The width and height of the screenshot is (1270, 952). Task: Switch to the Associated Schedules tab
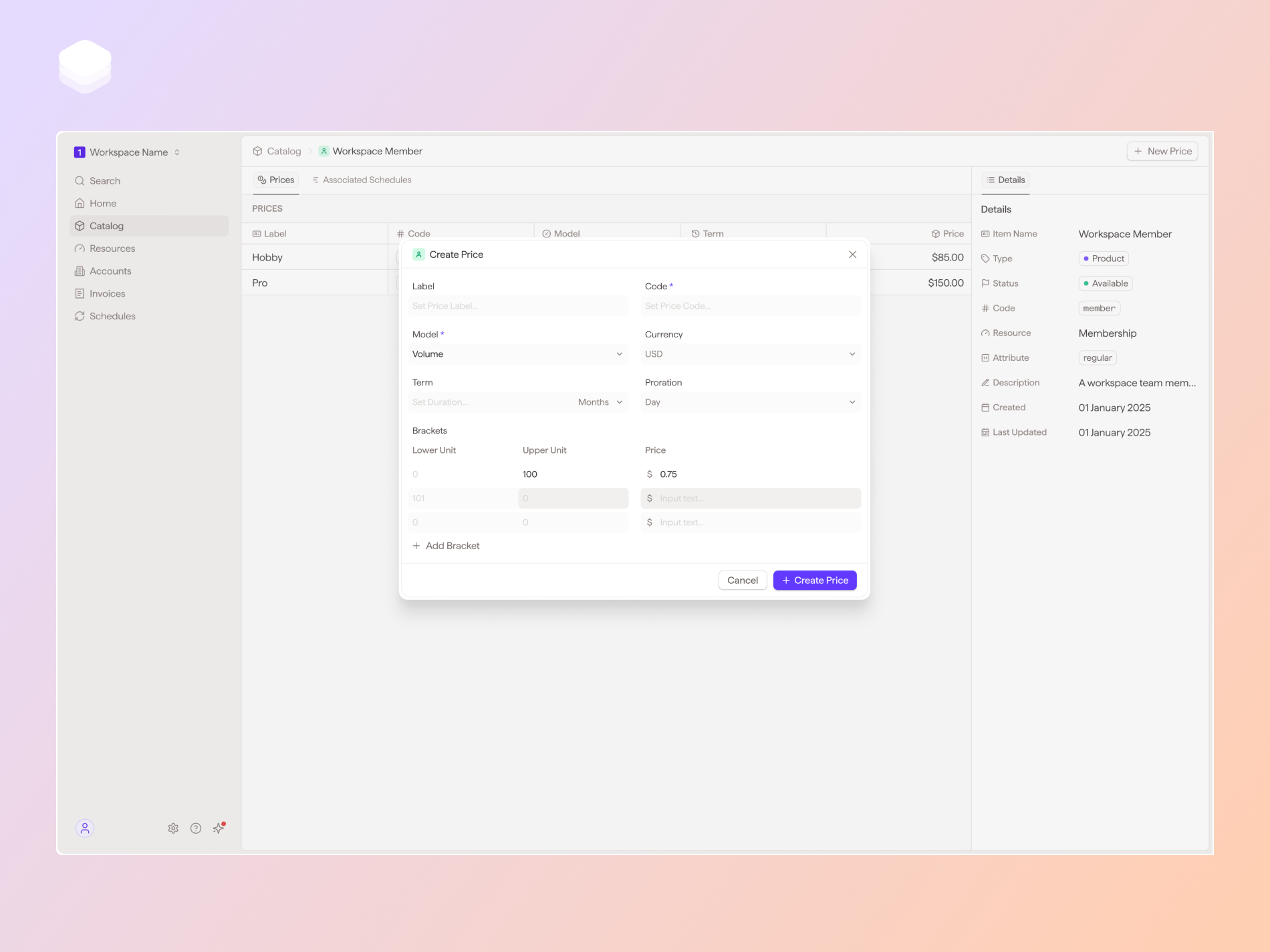[x=362, y=180]
